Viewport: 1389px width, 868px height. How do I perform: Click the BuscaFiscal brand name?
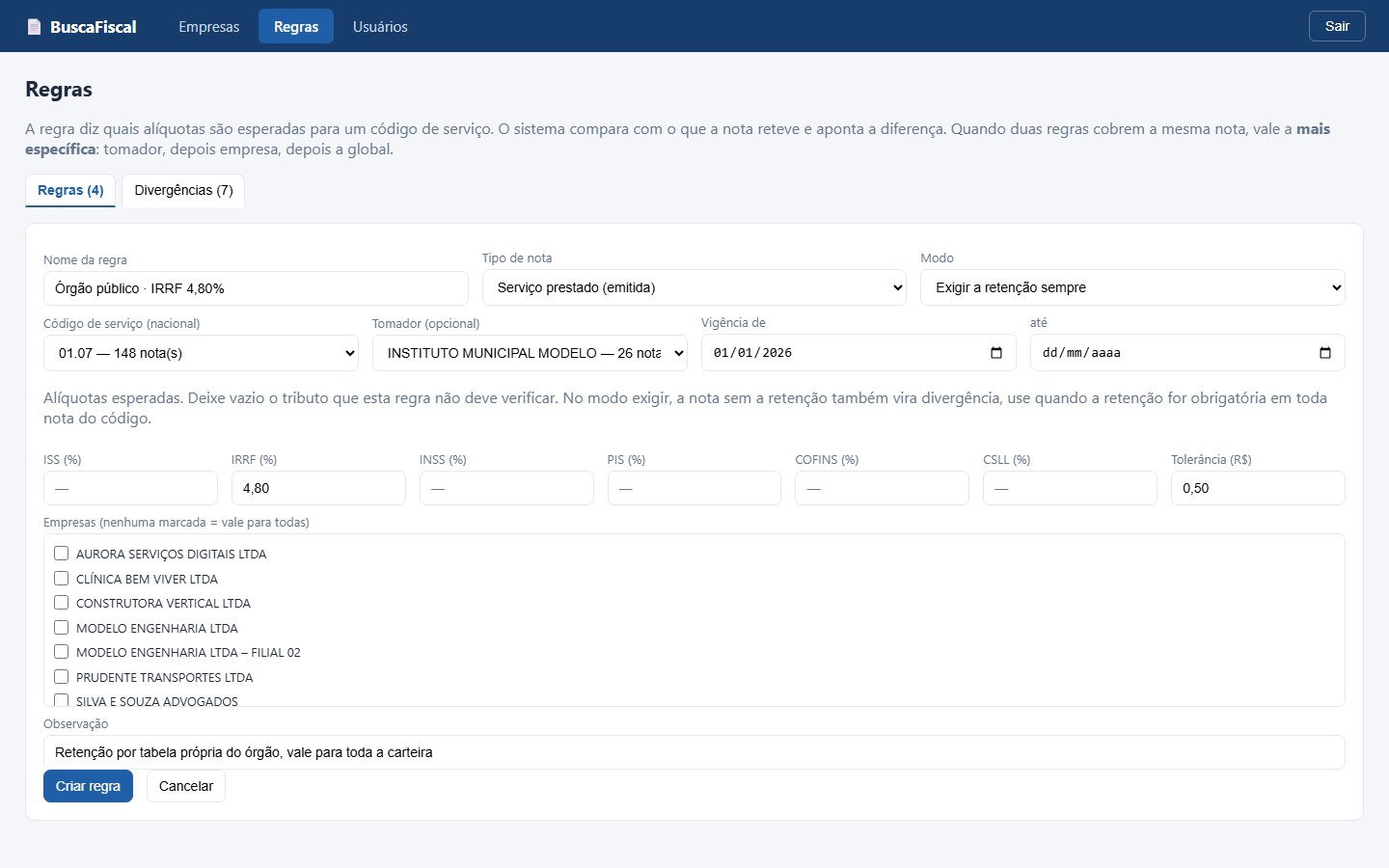coord(94,27)
